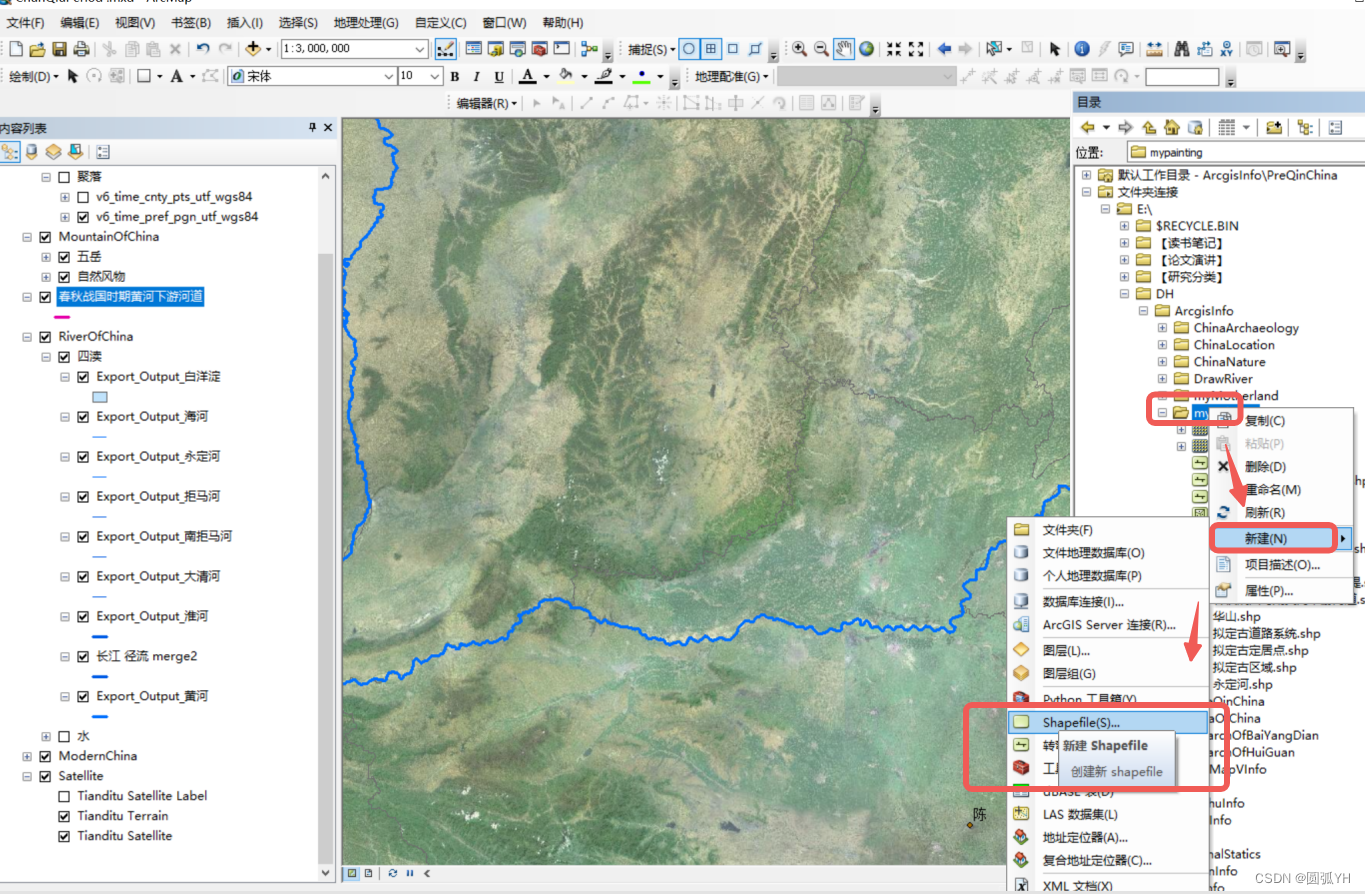Open the ModelBuilder window icon
Image resolution: width=1365 pixels, height=894 pixels.
(x=589, y=48)
